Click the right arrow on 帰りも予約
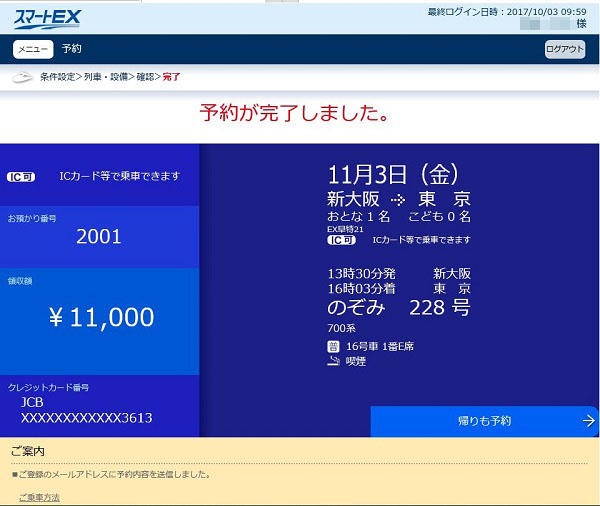The image size is (600, 506). click(588, 421)
